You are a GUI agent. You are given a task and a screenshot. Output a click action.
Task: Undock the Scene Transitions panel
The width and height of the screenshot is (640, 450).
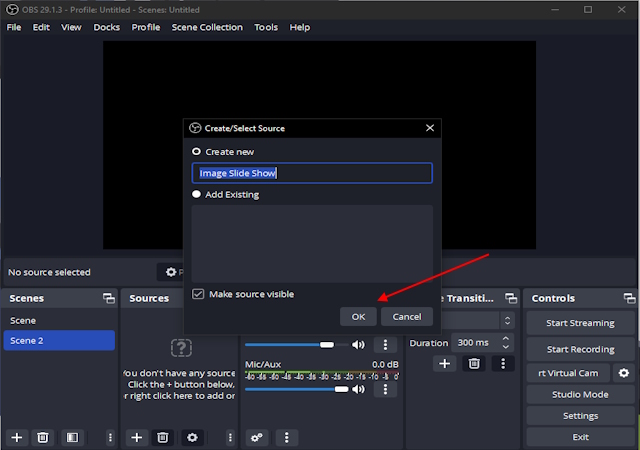(511, 298)
